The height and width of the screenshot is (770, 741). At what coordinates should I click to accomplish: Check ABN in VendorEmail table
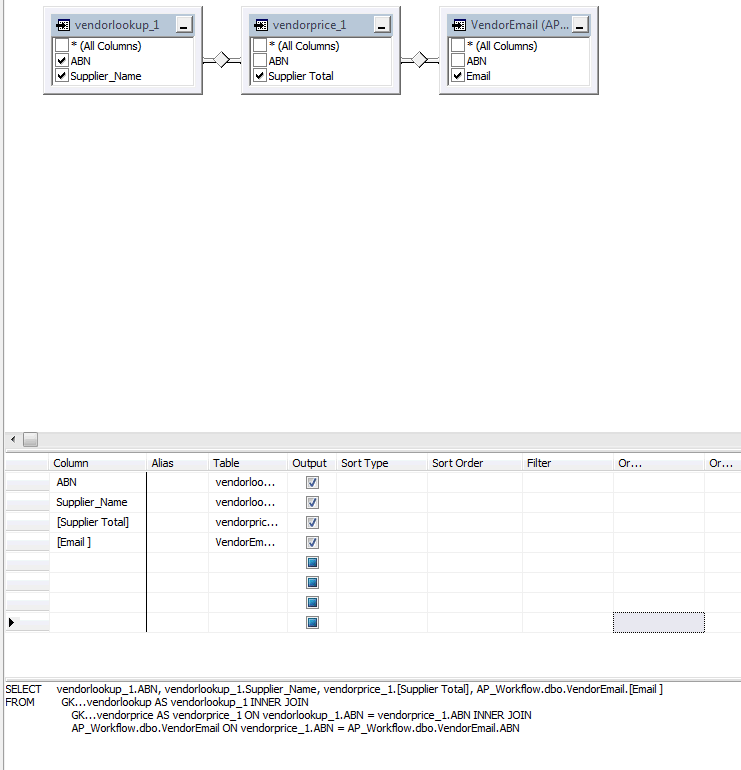coord(458,61)
